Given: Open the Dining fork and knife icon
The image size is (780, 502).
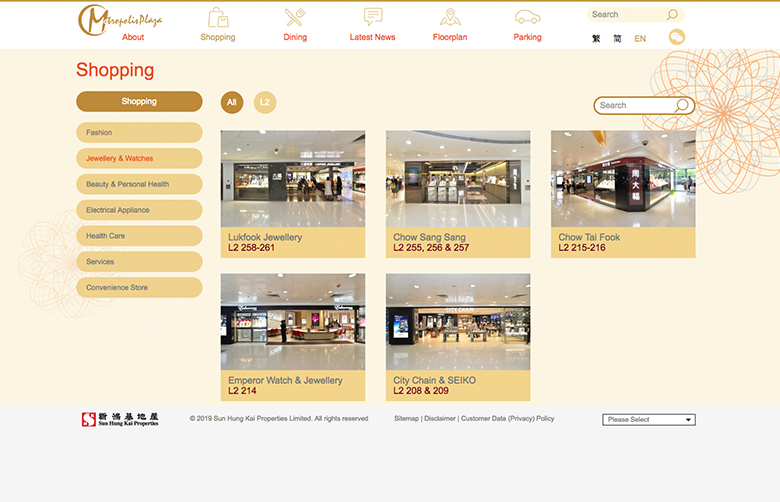Looking at the screenshot, I should pos(295,17).
